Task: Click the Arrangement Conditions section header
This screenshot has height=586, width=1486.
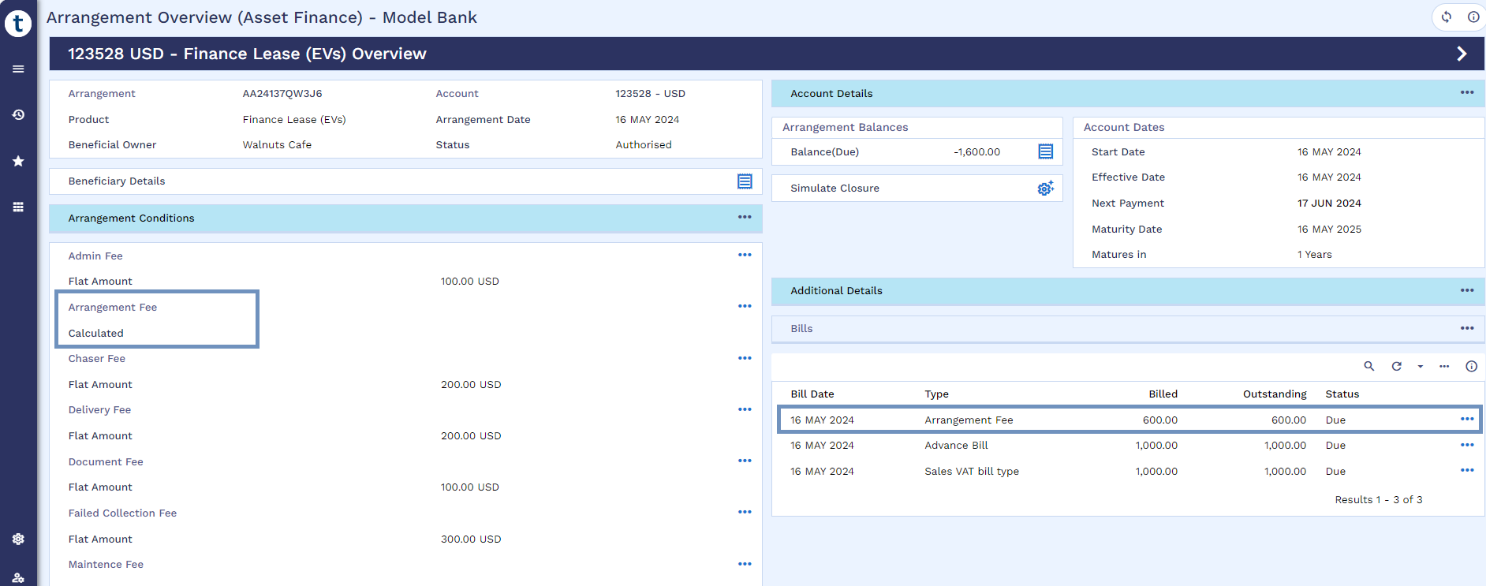Action: pyautogui.click(x=406, y=218)
